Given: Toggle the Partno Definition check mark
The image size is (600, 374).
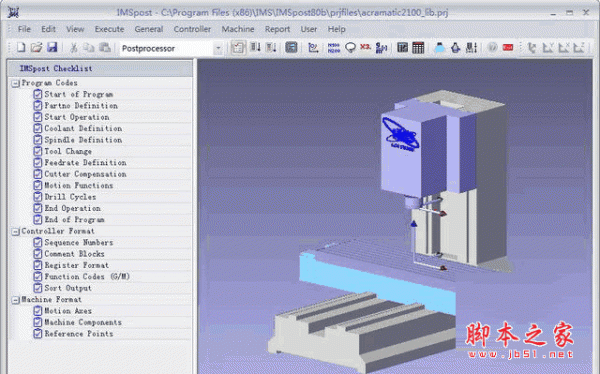Looking at the screenshot, I should point(38,106).
